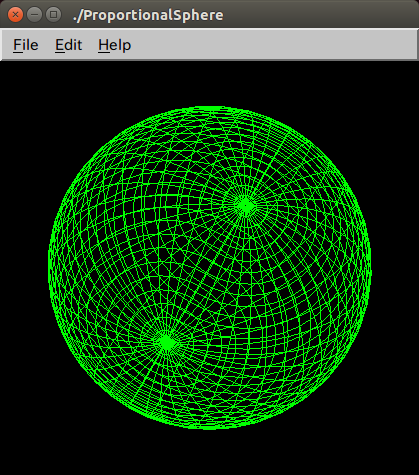Image resolution: width=419 pixels, height=475 pixels.
Task: Open the Help menu
Action: pos(114,45)
